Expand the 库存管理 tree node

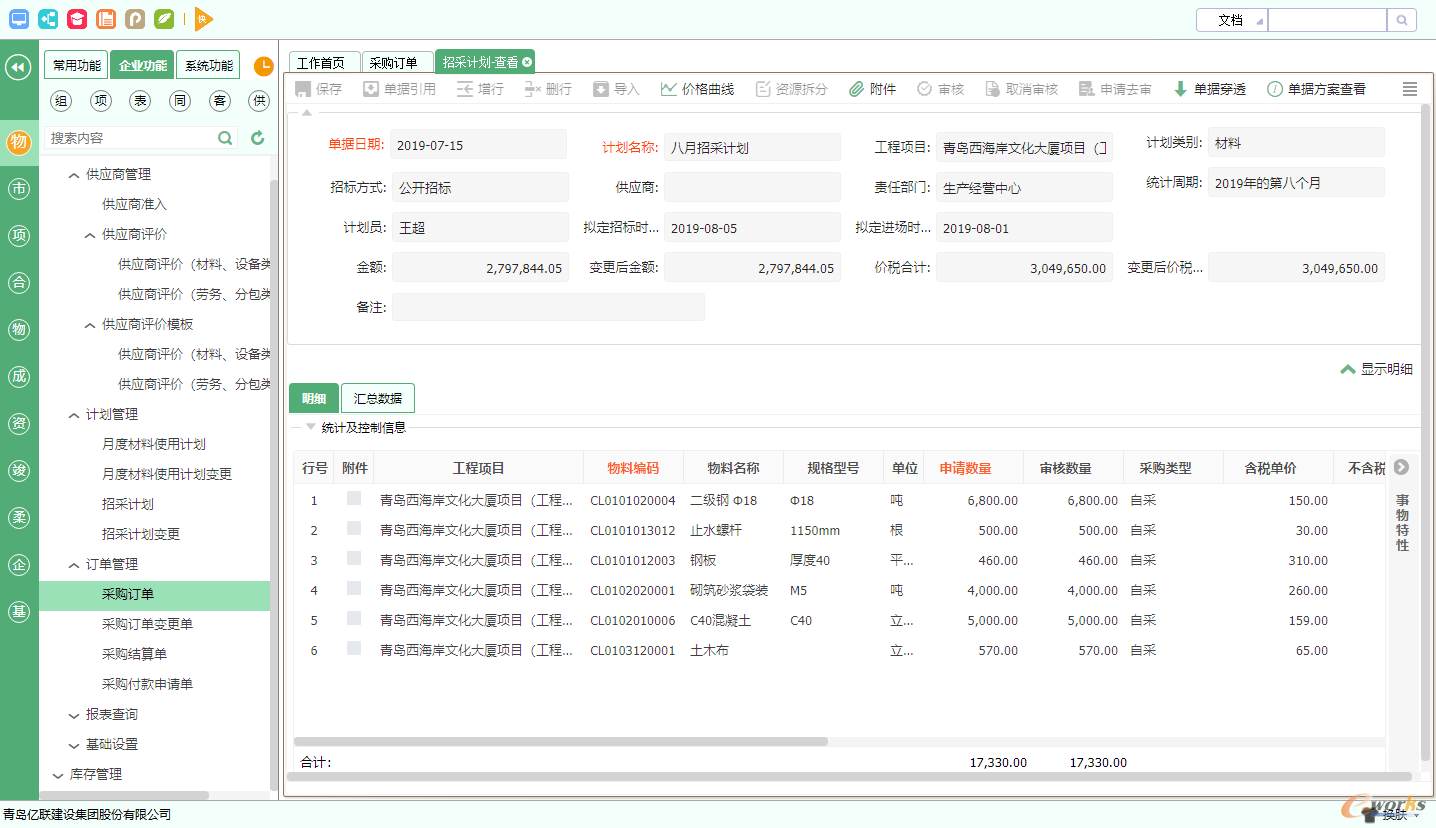pos(58,775)
